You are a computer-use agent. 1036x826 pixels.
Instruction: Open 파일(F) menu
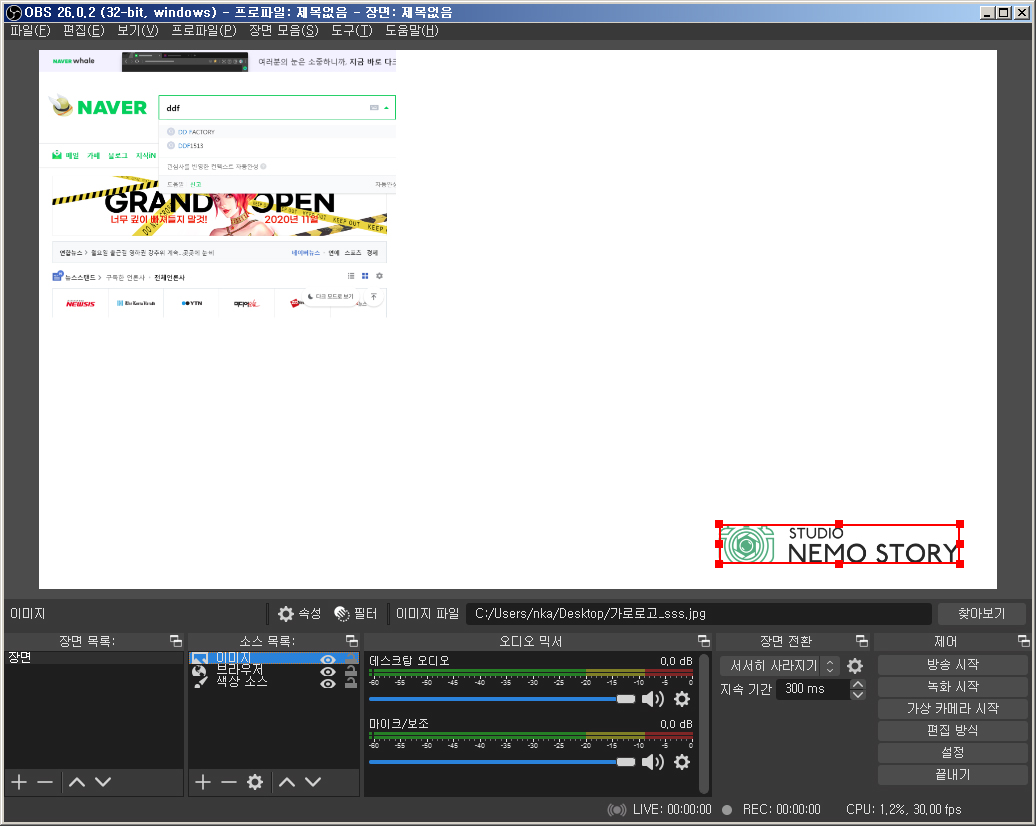tap(30, 30)
